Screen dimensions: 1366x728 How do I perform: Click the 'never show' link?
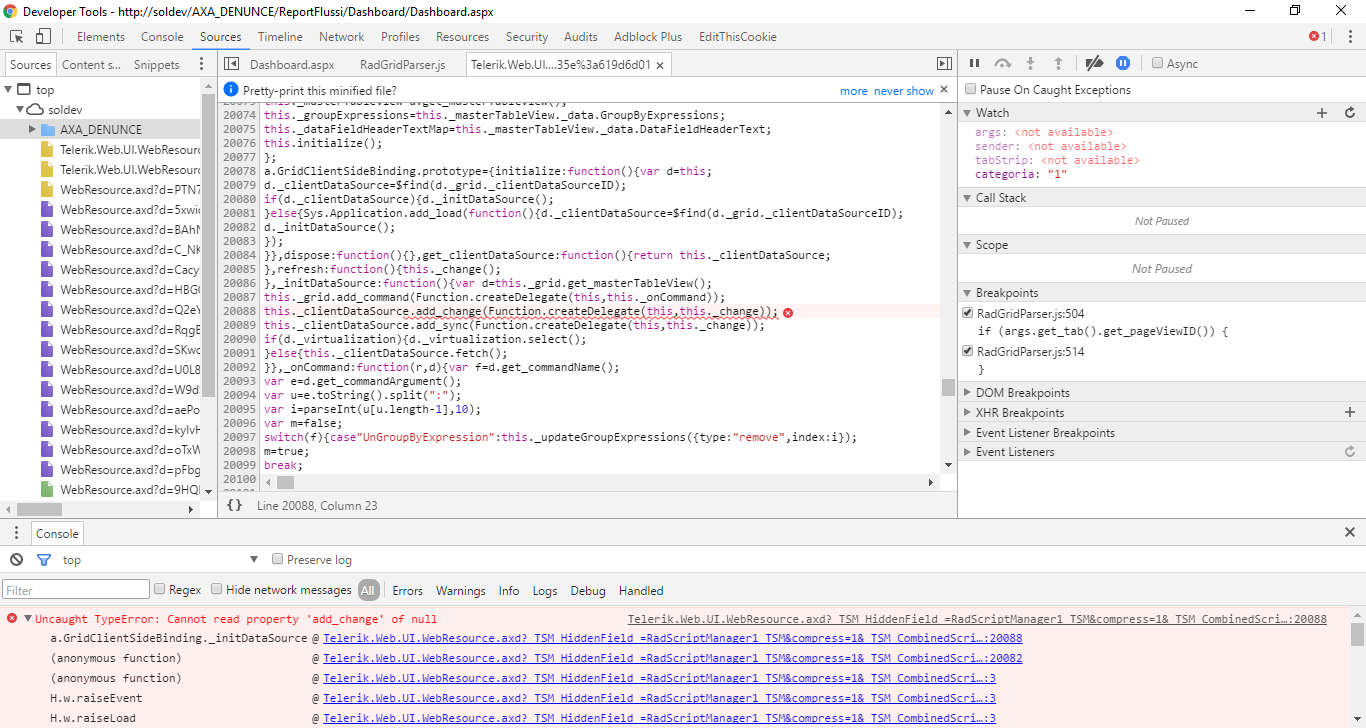tap(903, 91)
